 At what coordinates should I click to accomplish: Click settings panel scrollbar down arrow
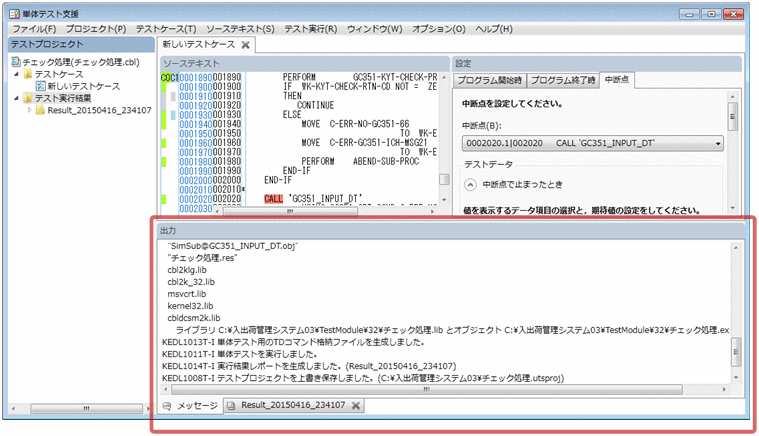pos(732,208)
